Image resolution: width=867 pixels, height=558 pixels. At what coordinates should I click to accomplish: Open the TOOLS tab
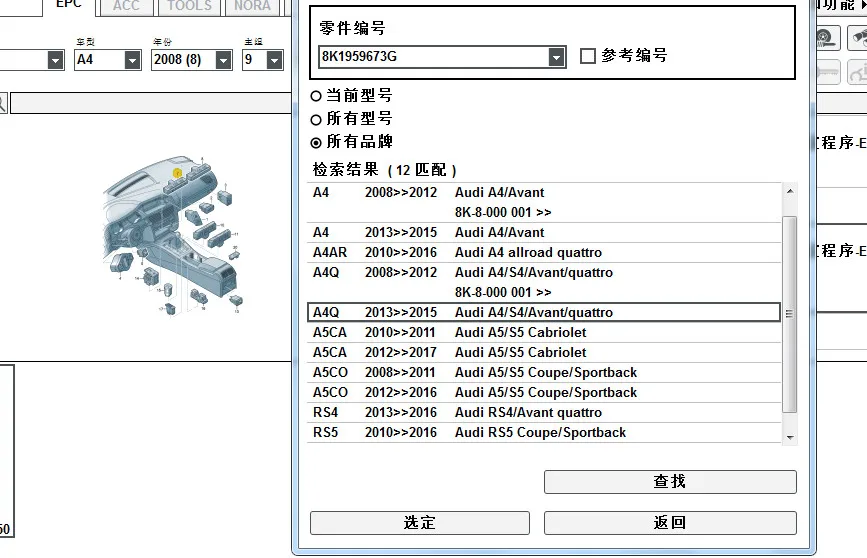point(189,7)
